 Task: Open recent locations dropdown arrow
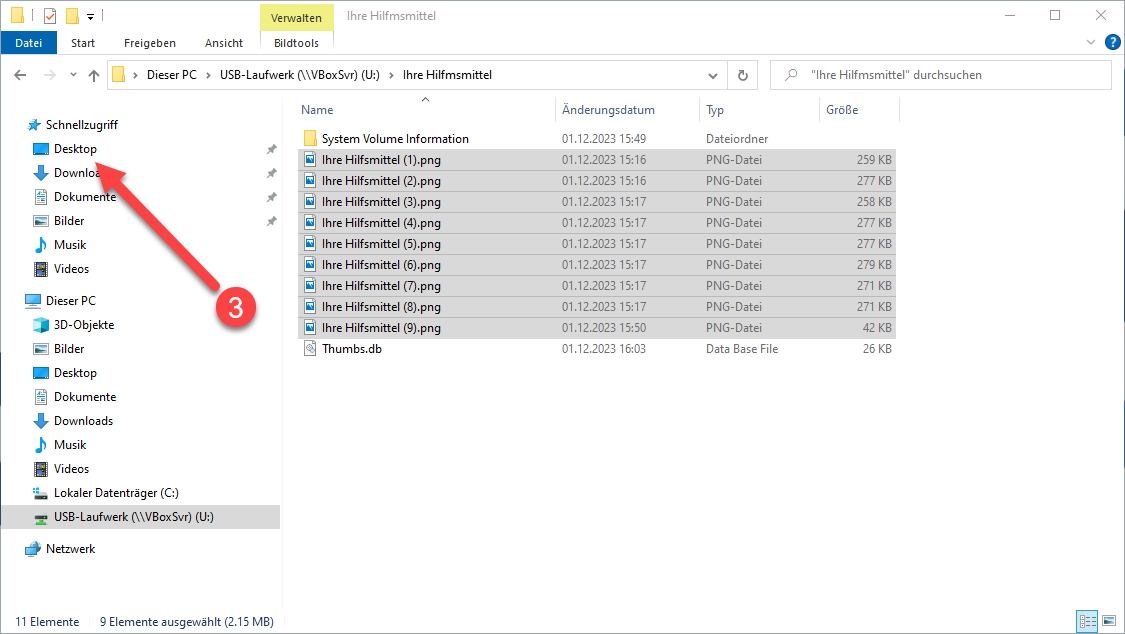73,75
